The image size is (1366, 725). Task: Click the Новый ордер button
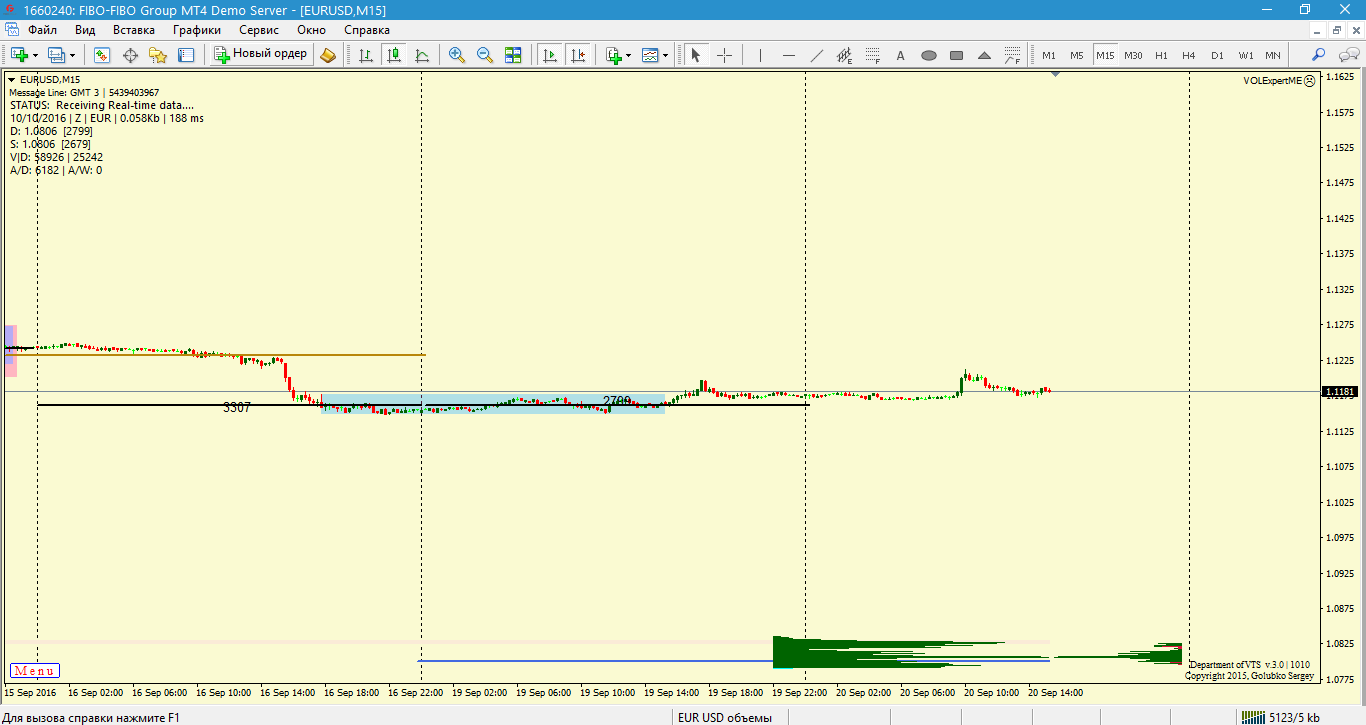pyautogui.click(x=261, y=54)
